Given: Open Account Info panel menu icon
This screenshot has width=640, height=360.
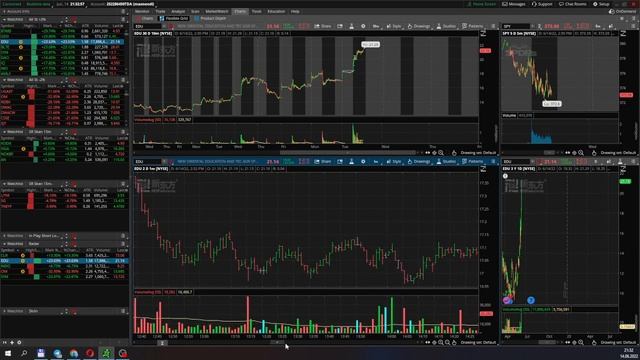Looking at the screenshot, I should (x=123, y=11).
